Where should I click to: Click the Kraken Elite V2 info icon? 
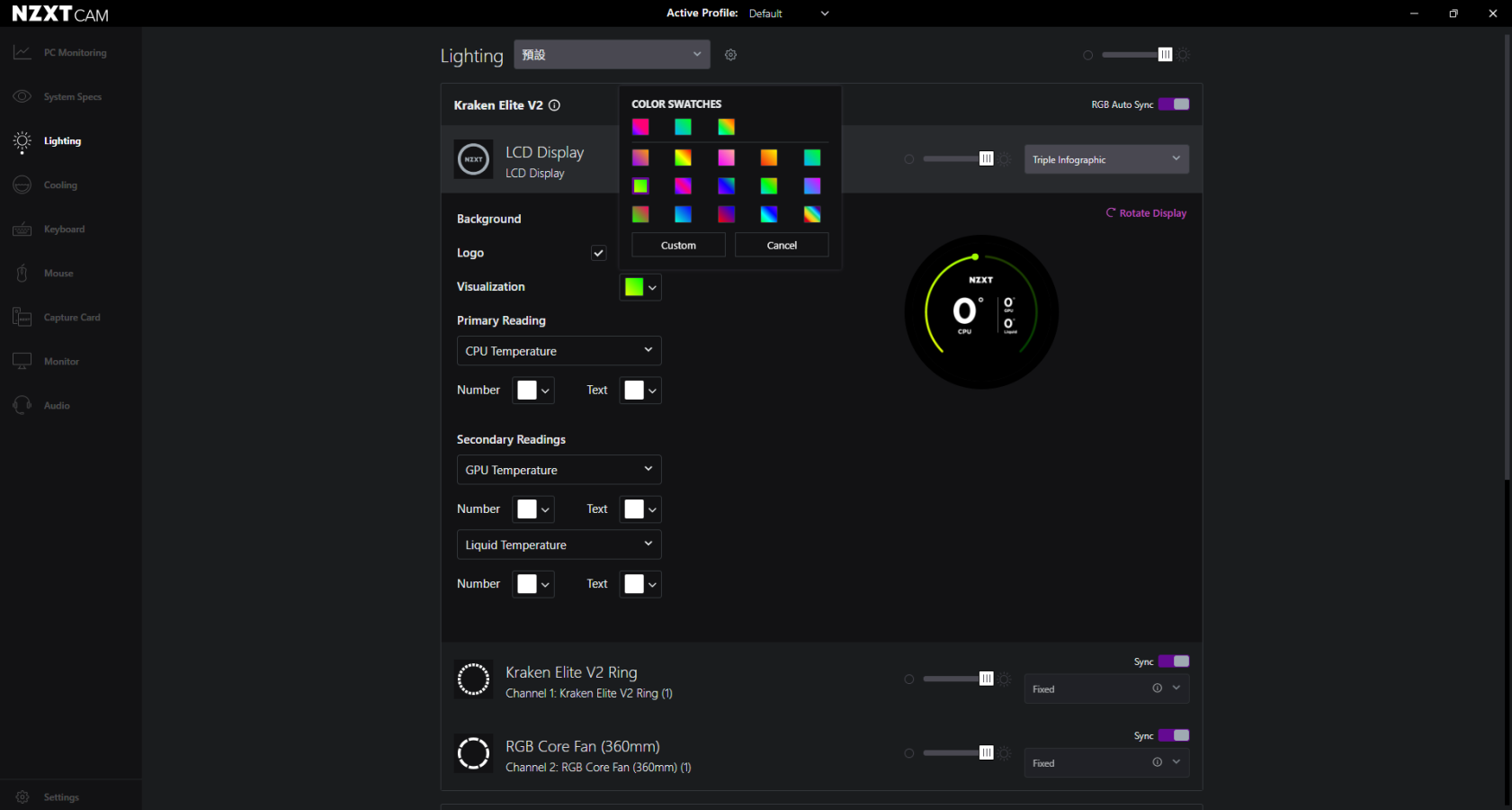(x=555, y=105)
